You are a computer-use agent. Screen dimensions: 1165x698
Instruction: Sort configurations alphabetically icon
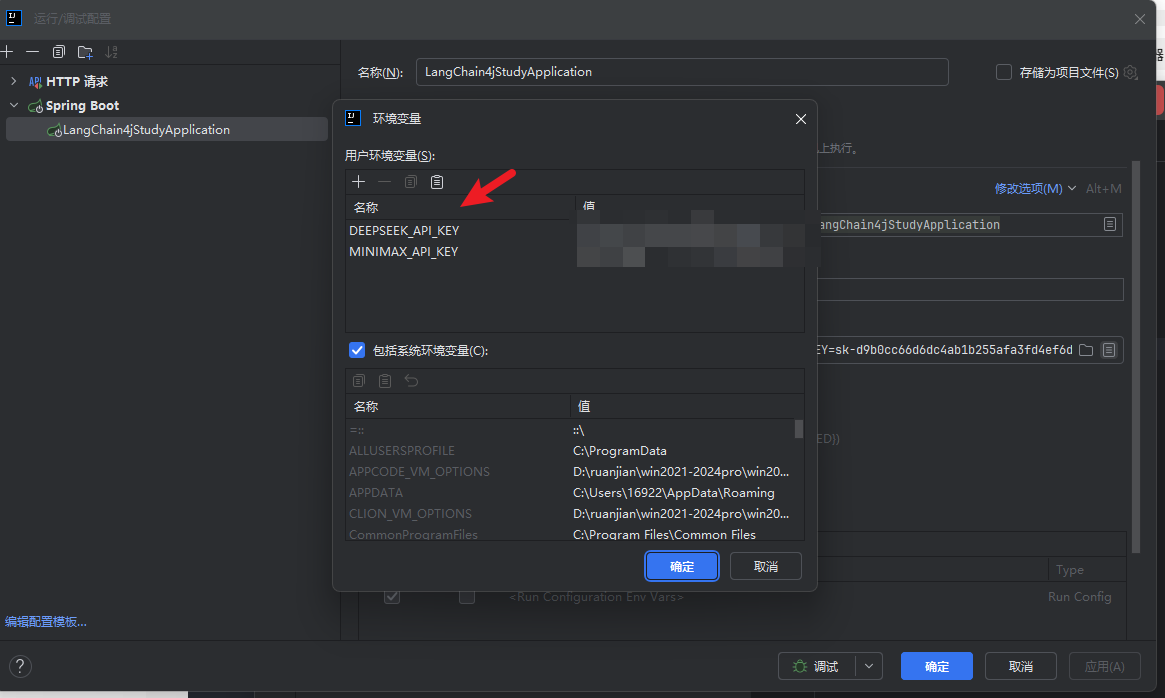coord(111,51)
